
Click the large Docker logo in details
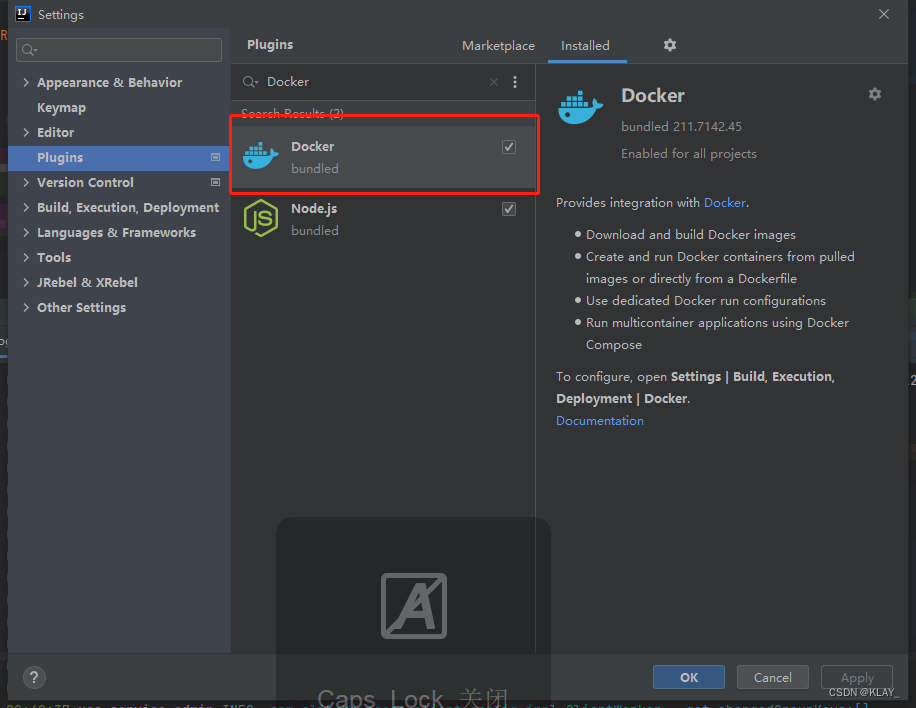coord(580,107)
